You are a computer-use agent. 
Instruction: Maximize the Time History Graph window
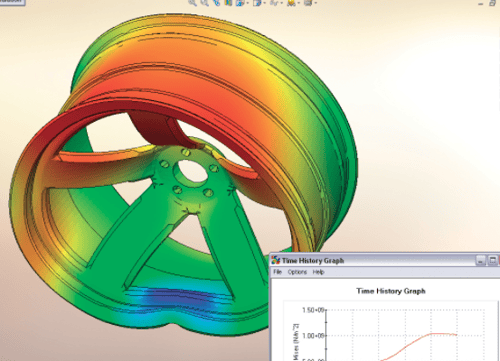(x=493, y=260)
